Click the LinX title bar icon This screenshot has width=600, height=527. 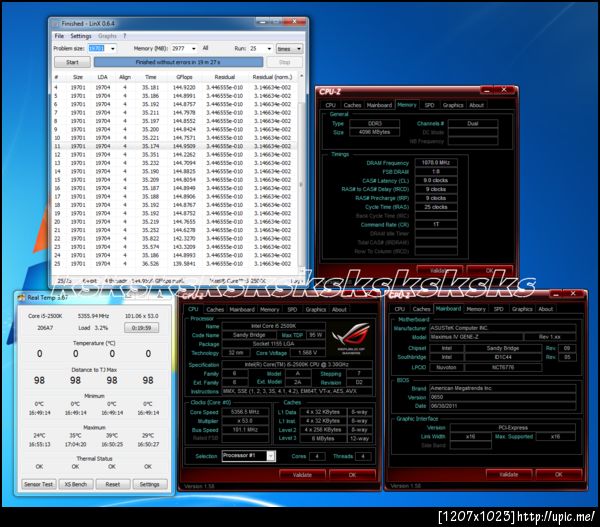coord(56,24)
